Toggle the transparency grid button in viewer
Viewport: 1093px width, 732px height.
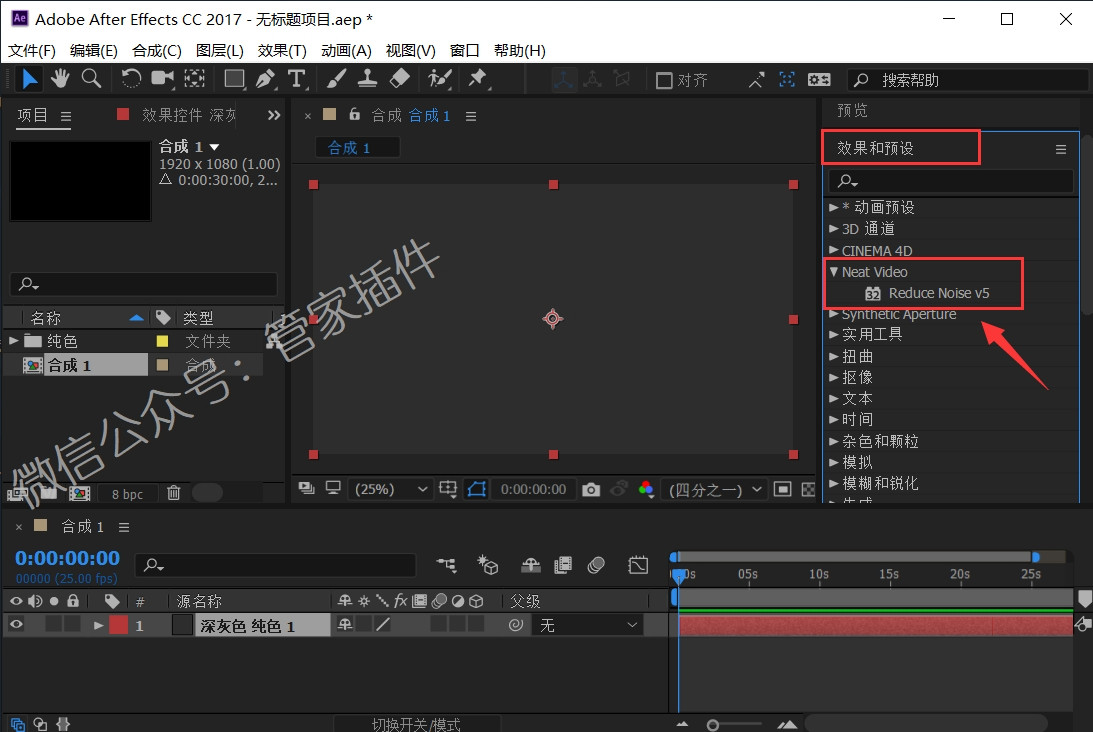tap(808, 489)
